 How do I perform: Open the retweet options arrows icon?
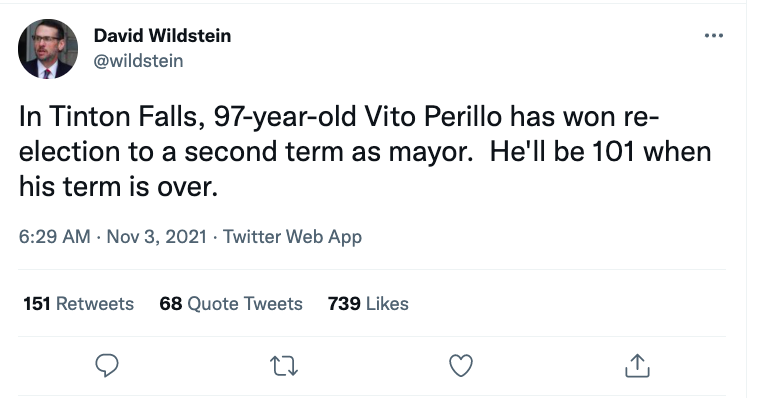pyautogui.click(x=284, y=366)
